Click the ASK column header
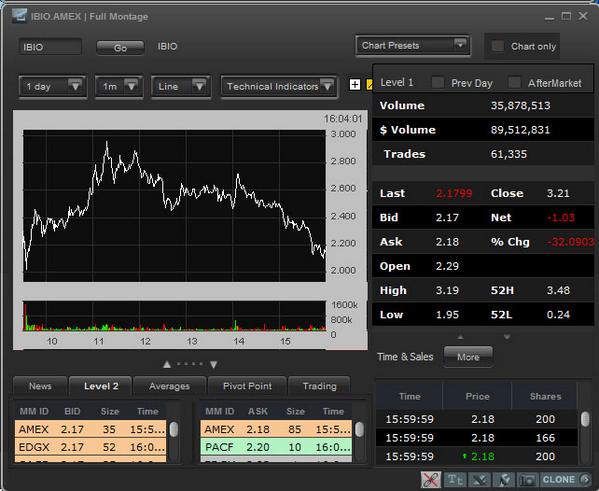 (258, 411)
